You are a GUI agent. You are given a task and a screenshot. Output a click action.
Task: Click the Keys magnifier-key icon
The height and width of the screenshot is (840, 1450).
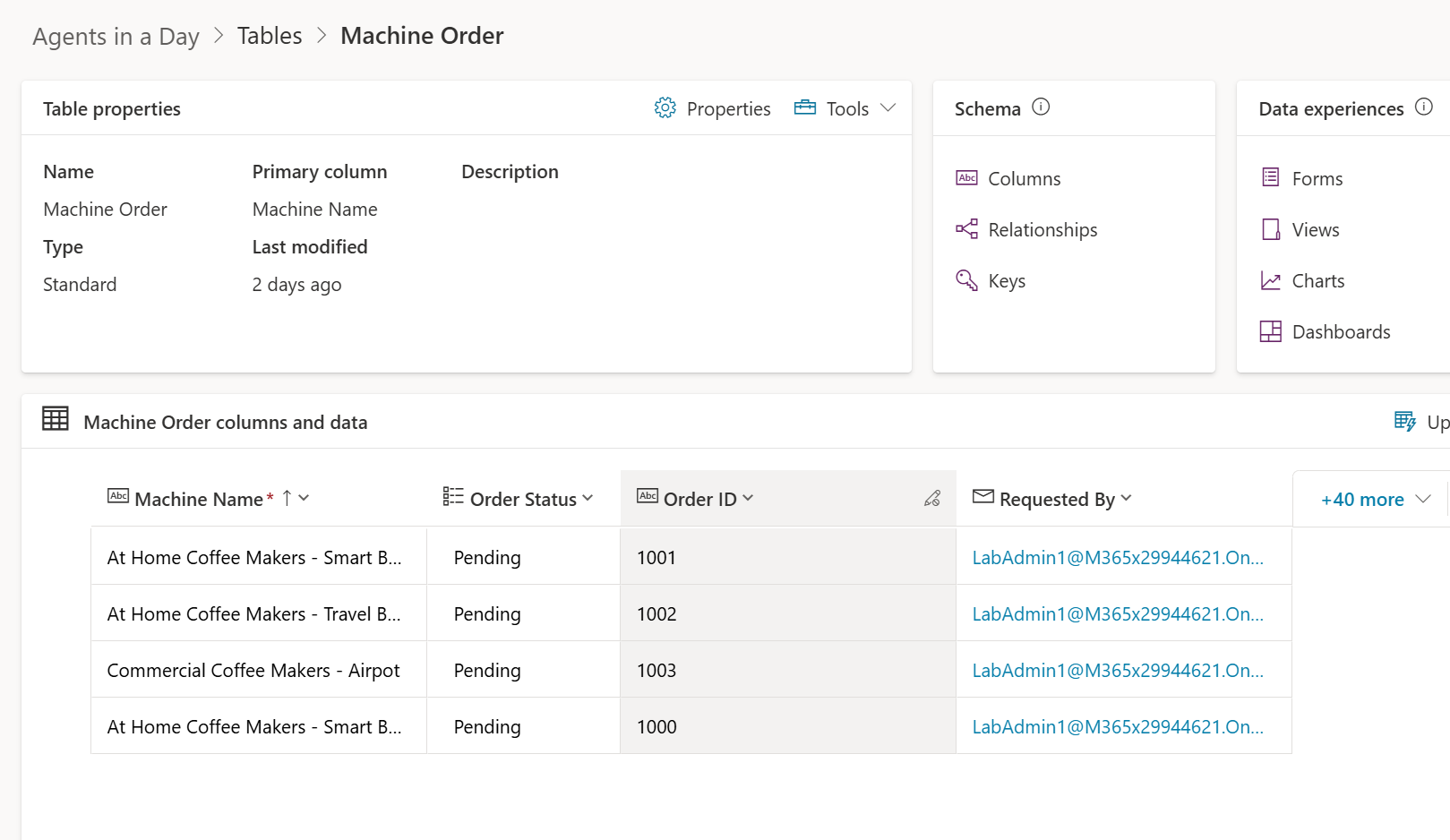[x=966, y=281]
